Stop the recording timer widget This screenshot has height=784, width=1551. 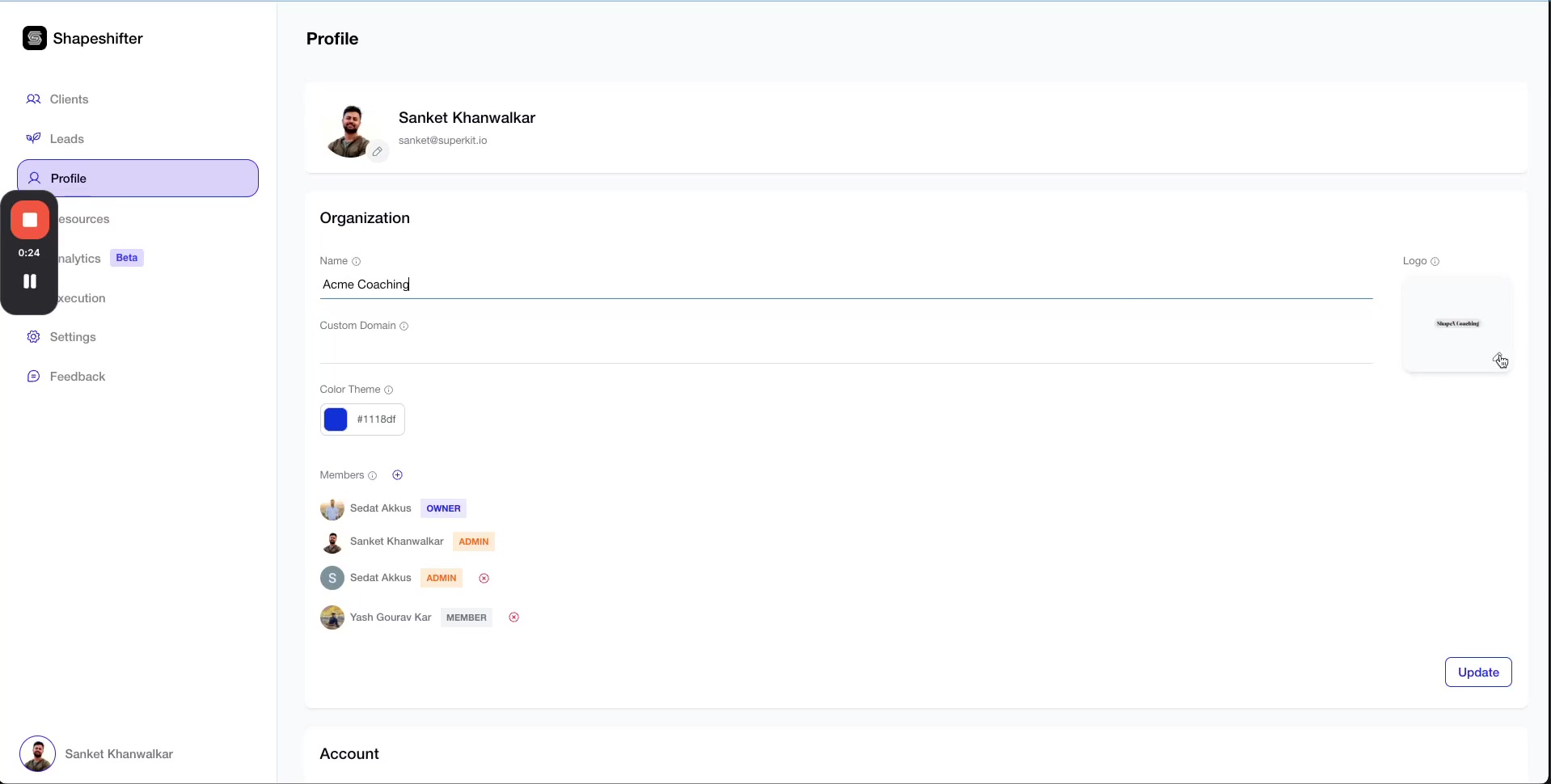(29, 220)
